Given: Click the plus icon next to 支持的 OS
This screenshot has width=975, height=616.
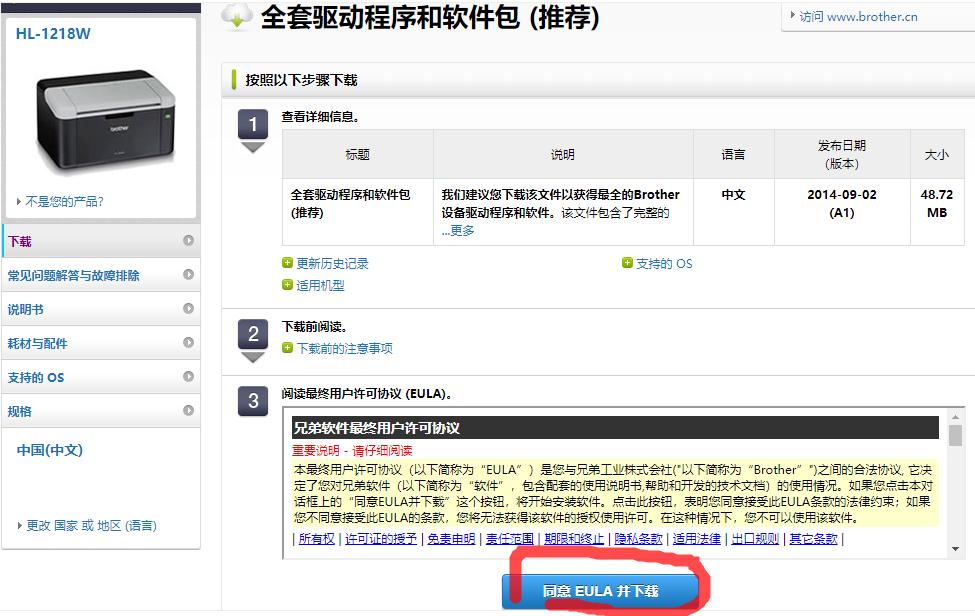Looking at the screenshot, I should (626, 262).
